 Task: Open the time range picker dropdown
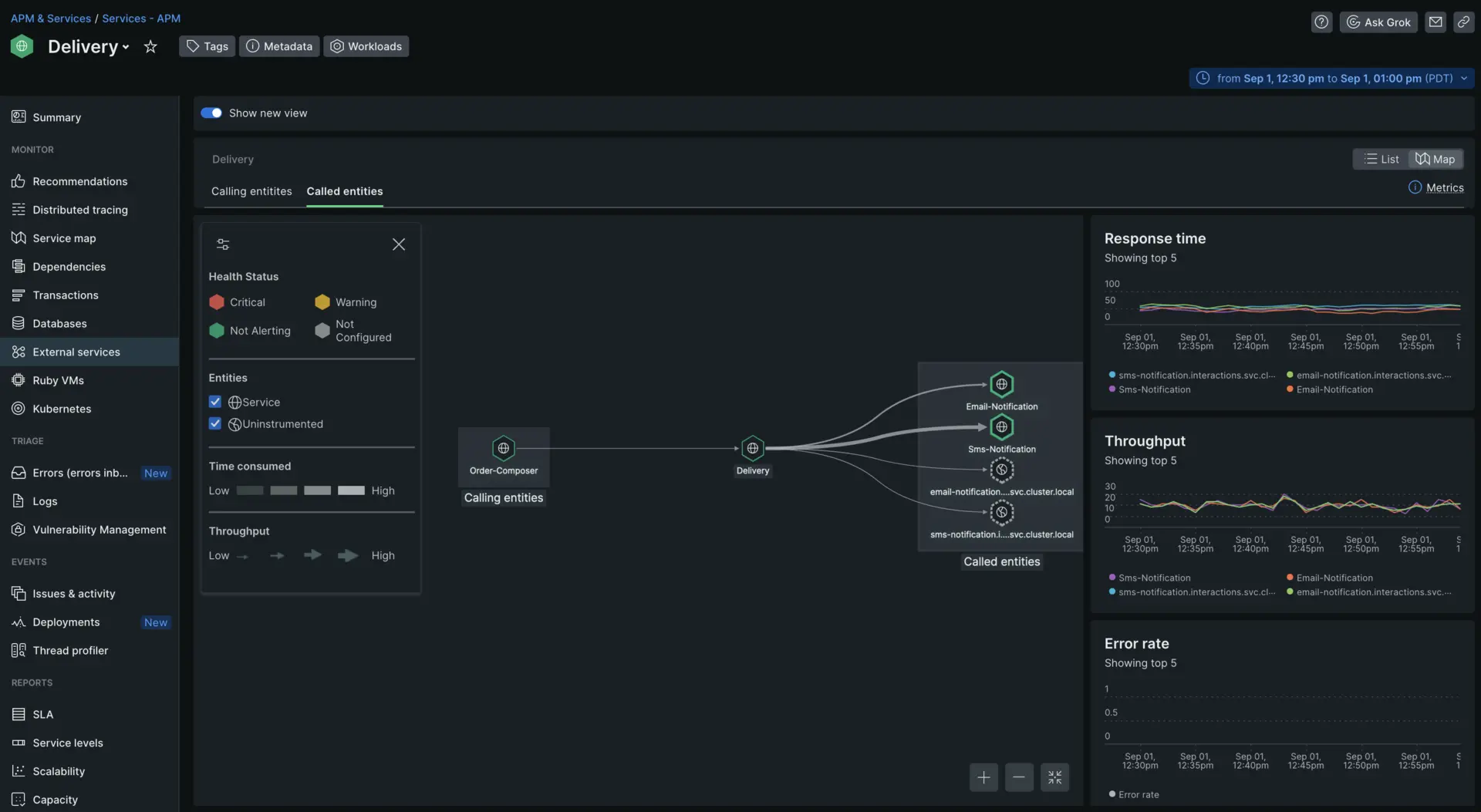(1331, 79)
